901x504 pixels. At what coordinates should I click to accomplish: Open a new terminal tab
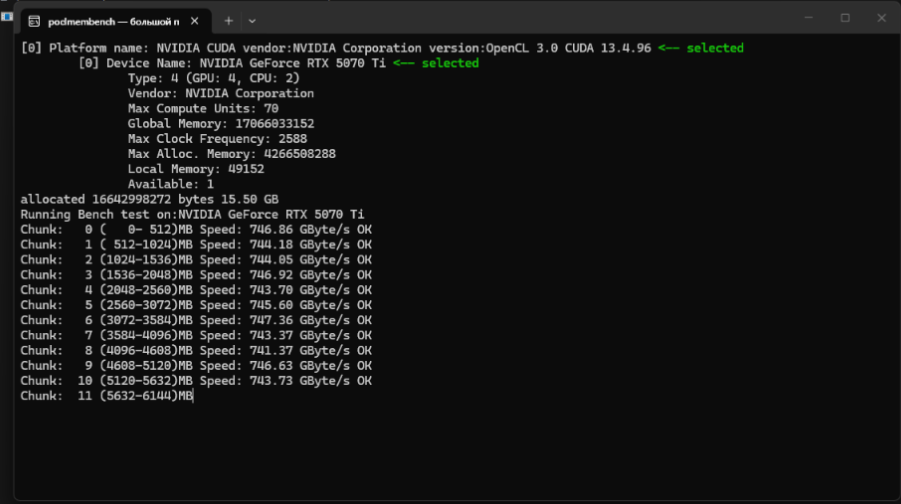click(229, 21)
